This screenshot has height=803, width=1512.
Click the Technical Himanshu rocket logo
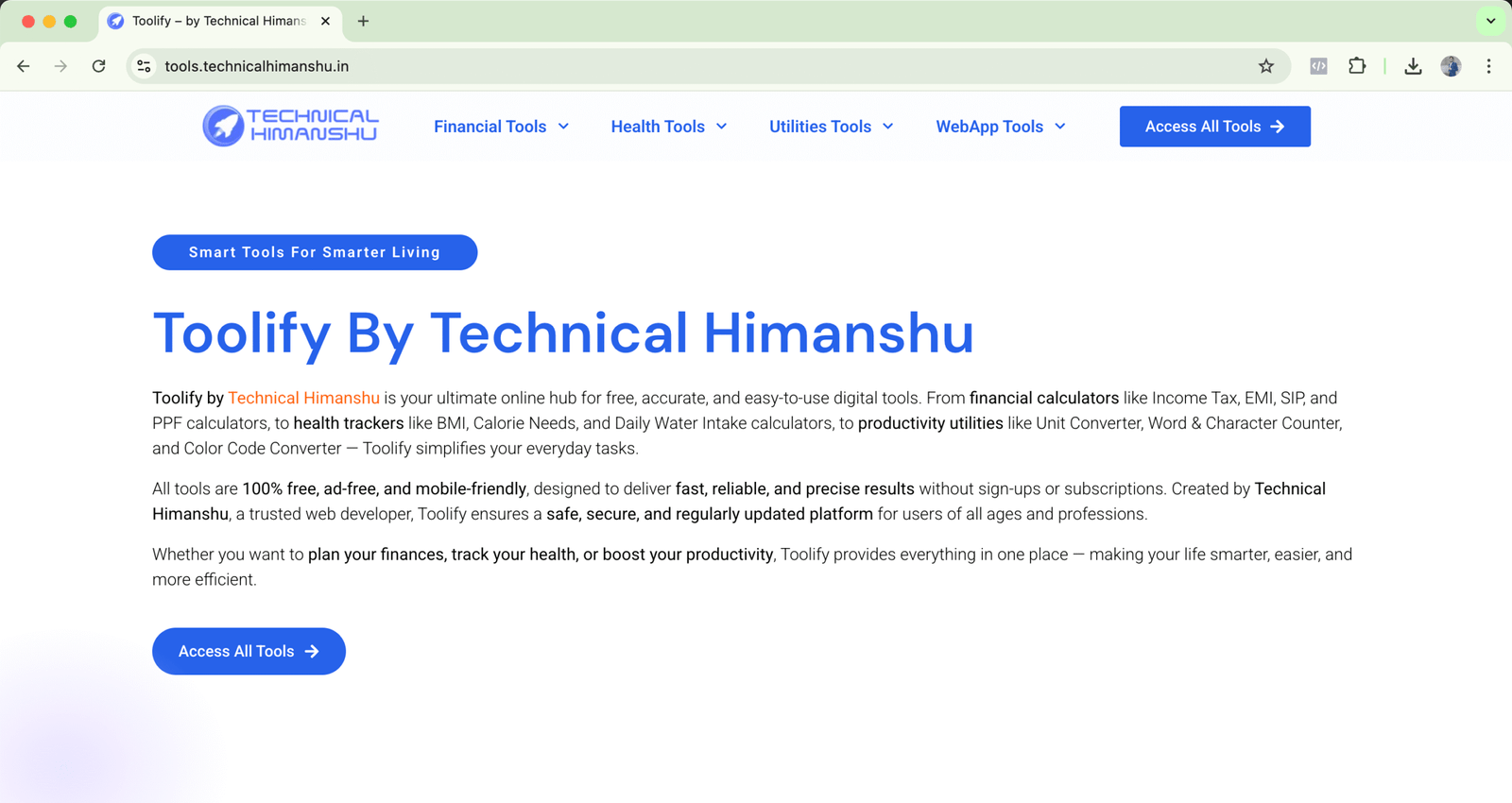pos(290,126)
